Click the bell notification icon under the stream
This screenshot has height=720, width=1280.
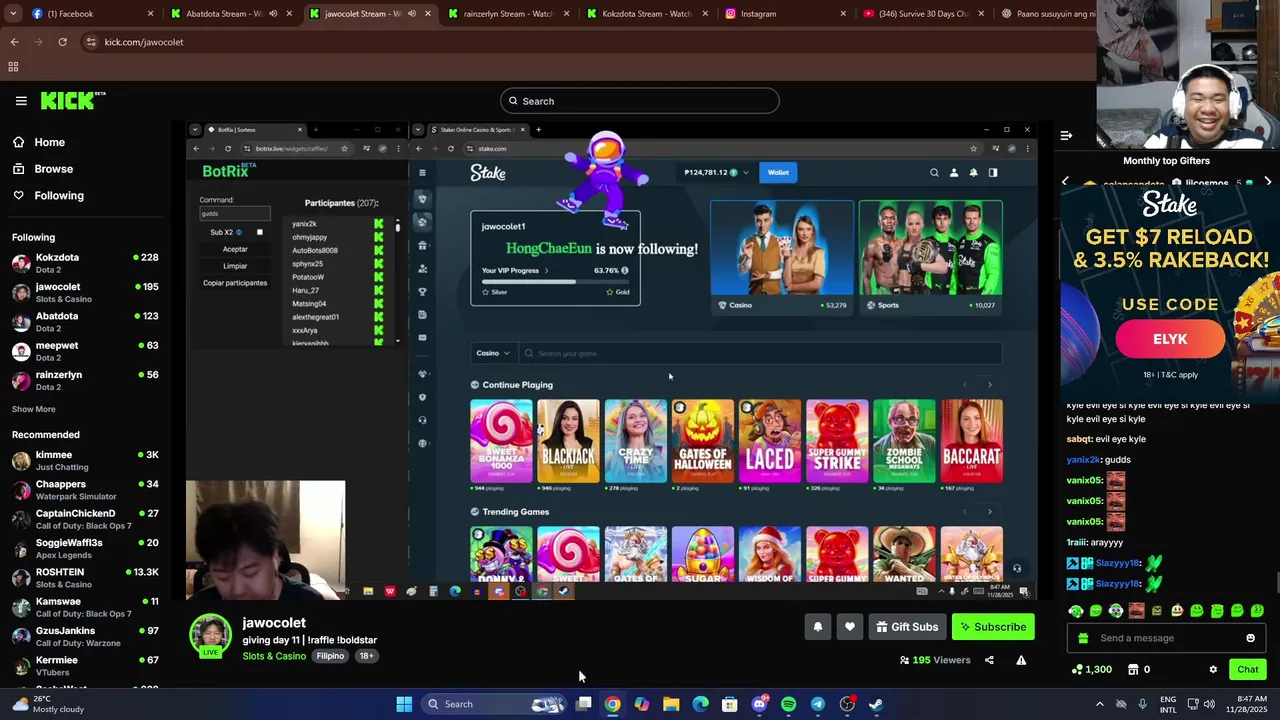817,627
